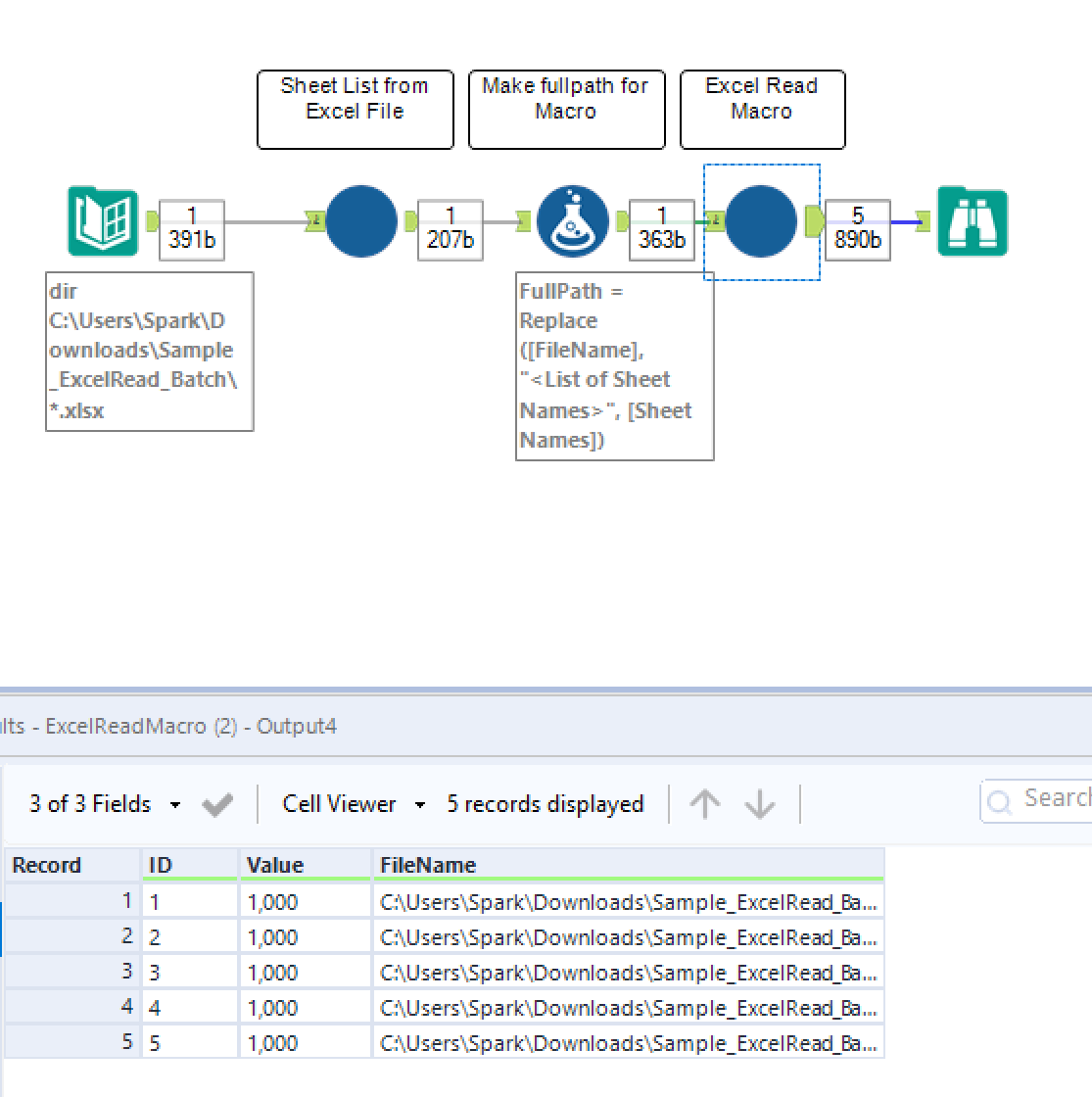
Task: Click the FileName column header
Action: [x=431, y=865]
